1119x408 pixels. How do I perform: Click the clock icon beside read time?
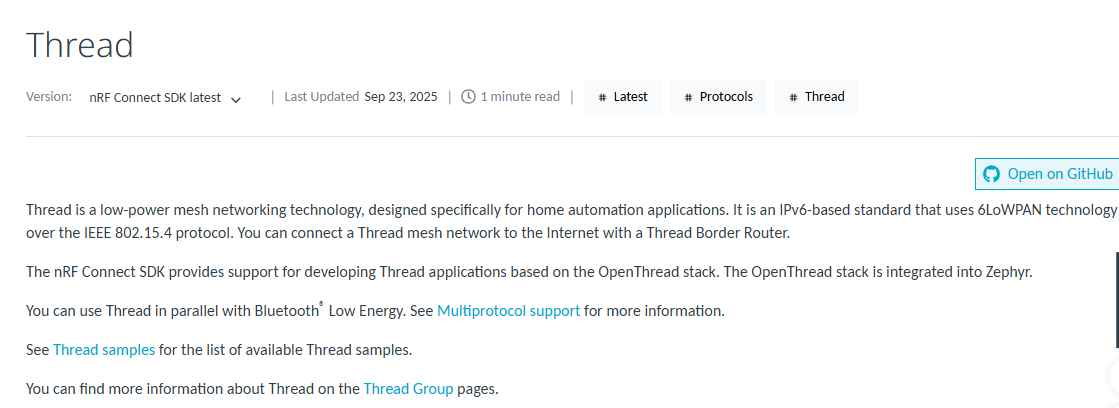click(468, 96)
